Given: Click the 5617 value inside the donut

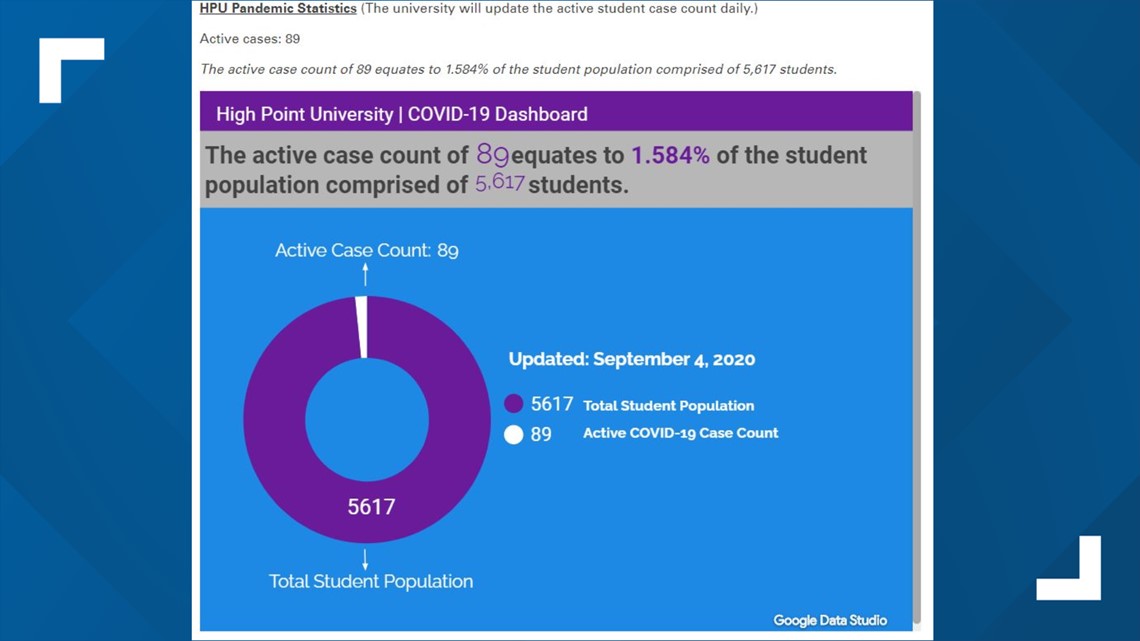Looking at the screenshot, I should click(x=371, y=507).
